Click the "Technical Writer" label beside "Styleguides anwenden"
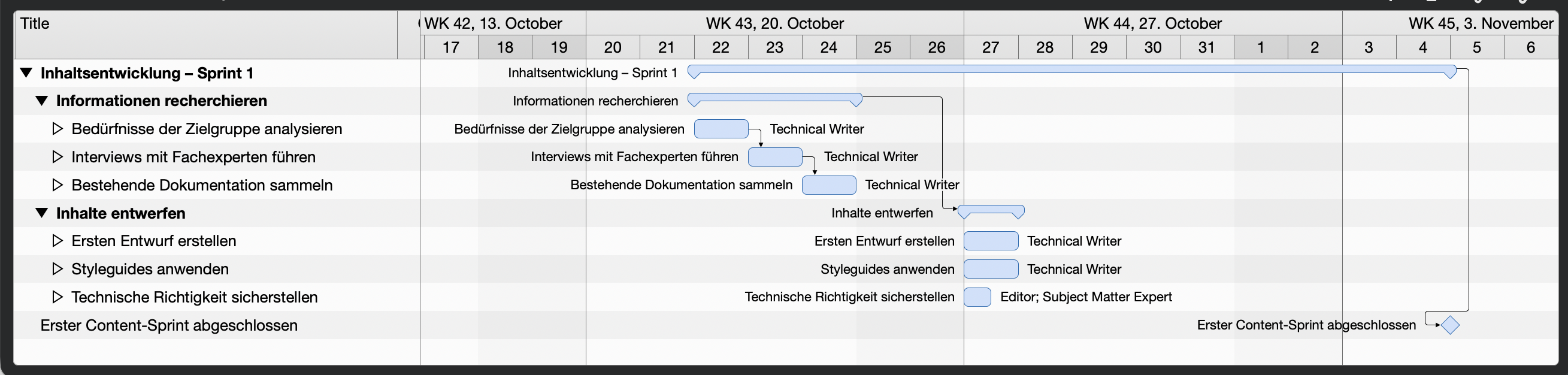 click(1074, 268)
